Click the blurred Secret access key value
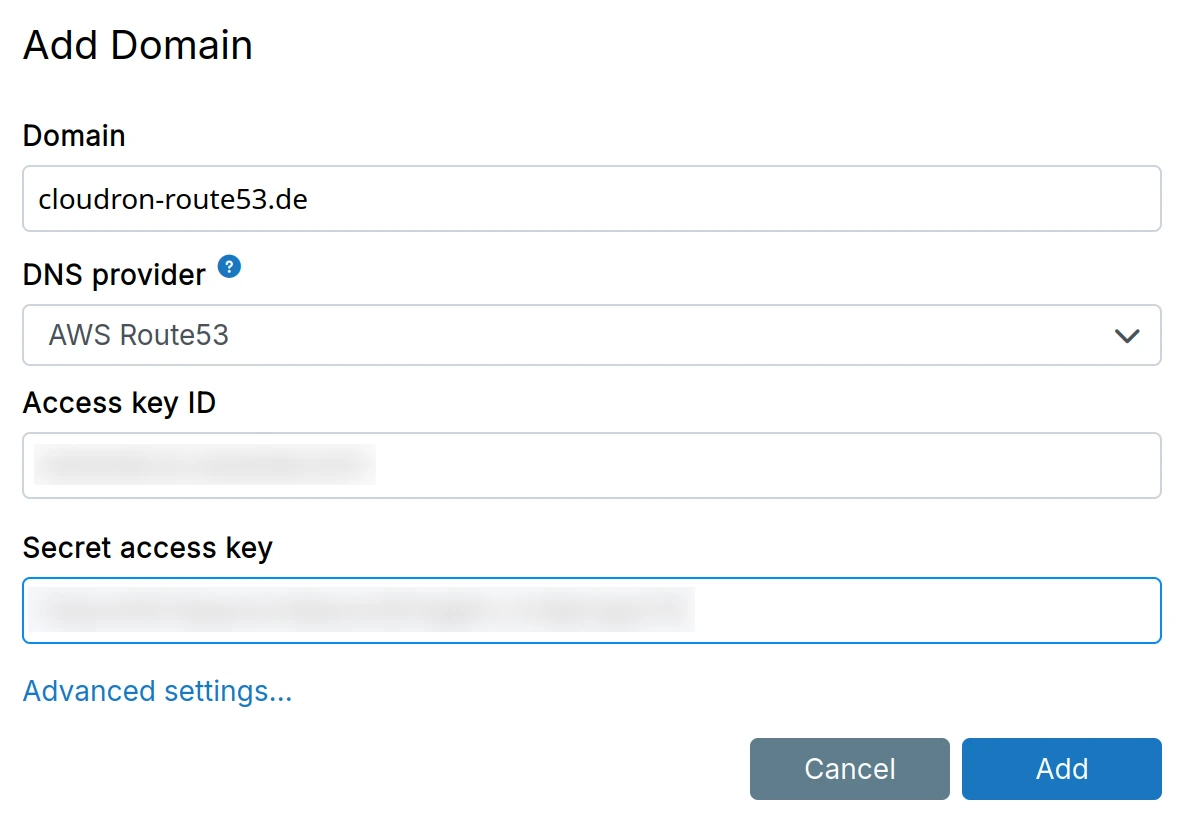Screen dimensions: 1182x821 [360, 610]
